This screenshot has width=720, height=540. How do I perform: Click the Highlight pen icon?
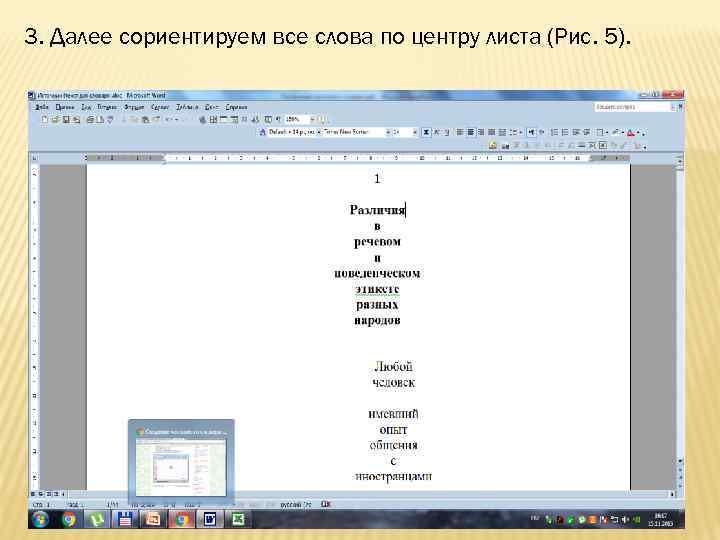coord(615,132)
